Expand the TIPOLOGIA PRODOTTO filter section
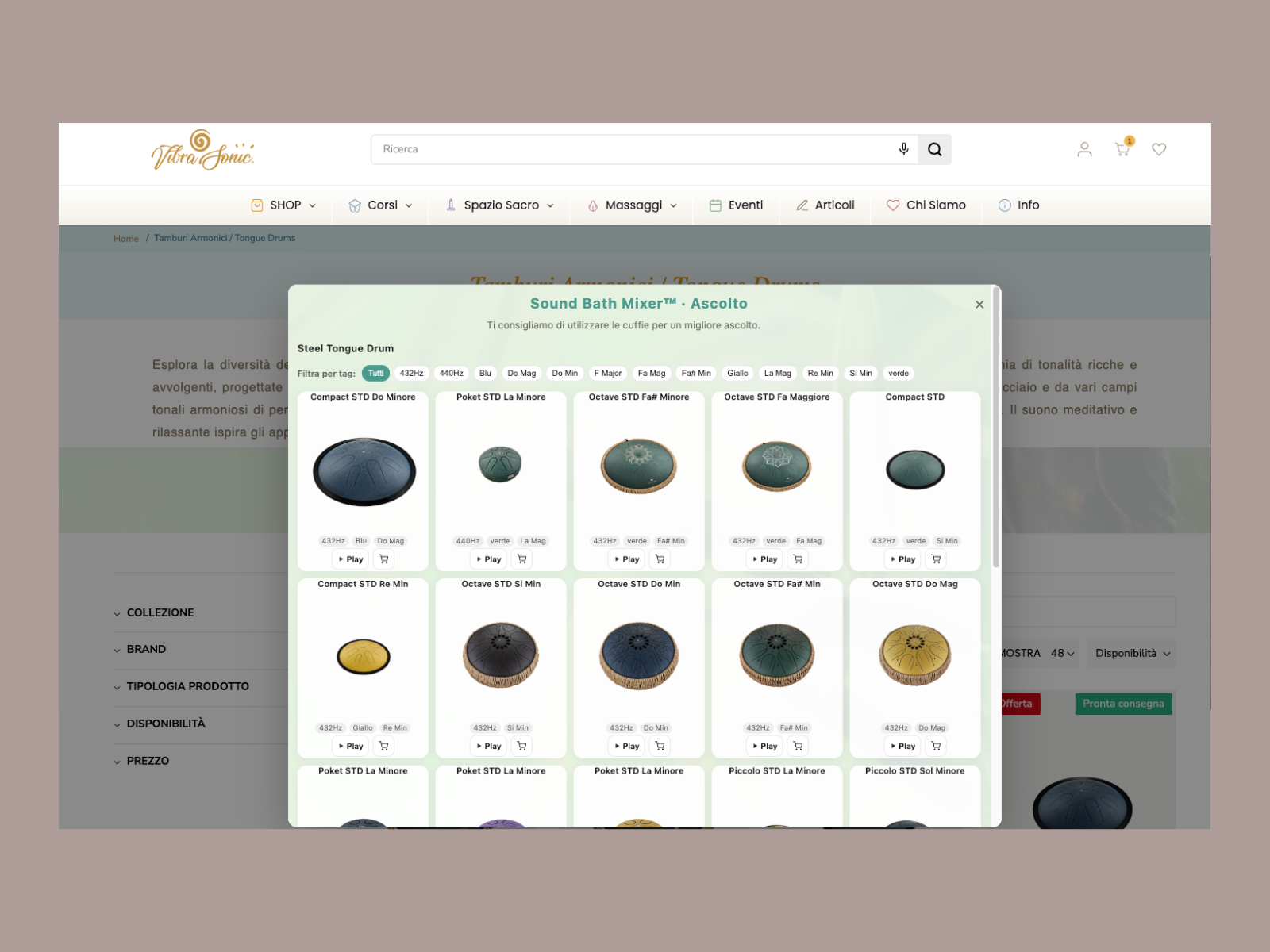The image size is (1270, 952). point(182,686)
